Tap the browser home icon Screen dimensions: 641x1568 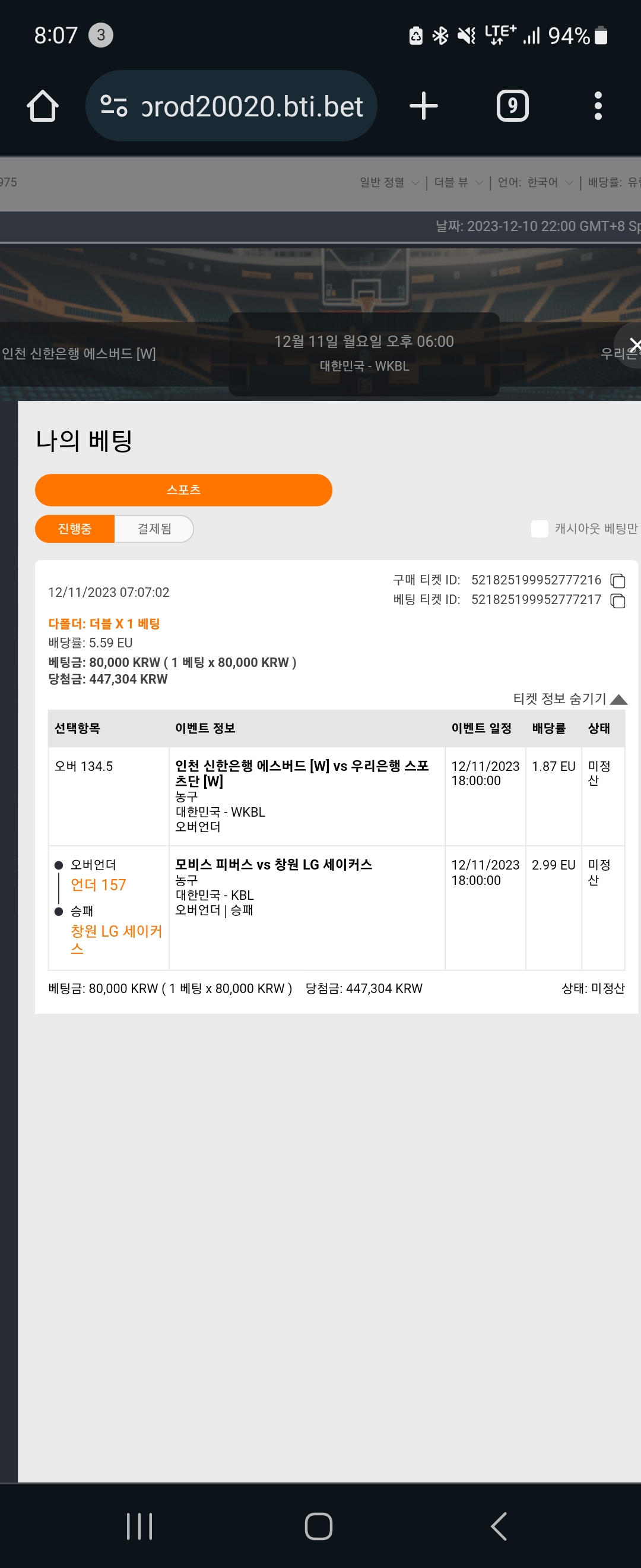(x=43, y=106)
